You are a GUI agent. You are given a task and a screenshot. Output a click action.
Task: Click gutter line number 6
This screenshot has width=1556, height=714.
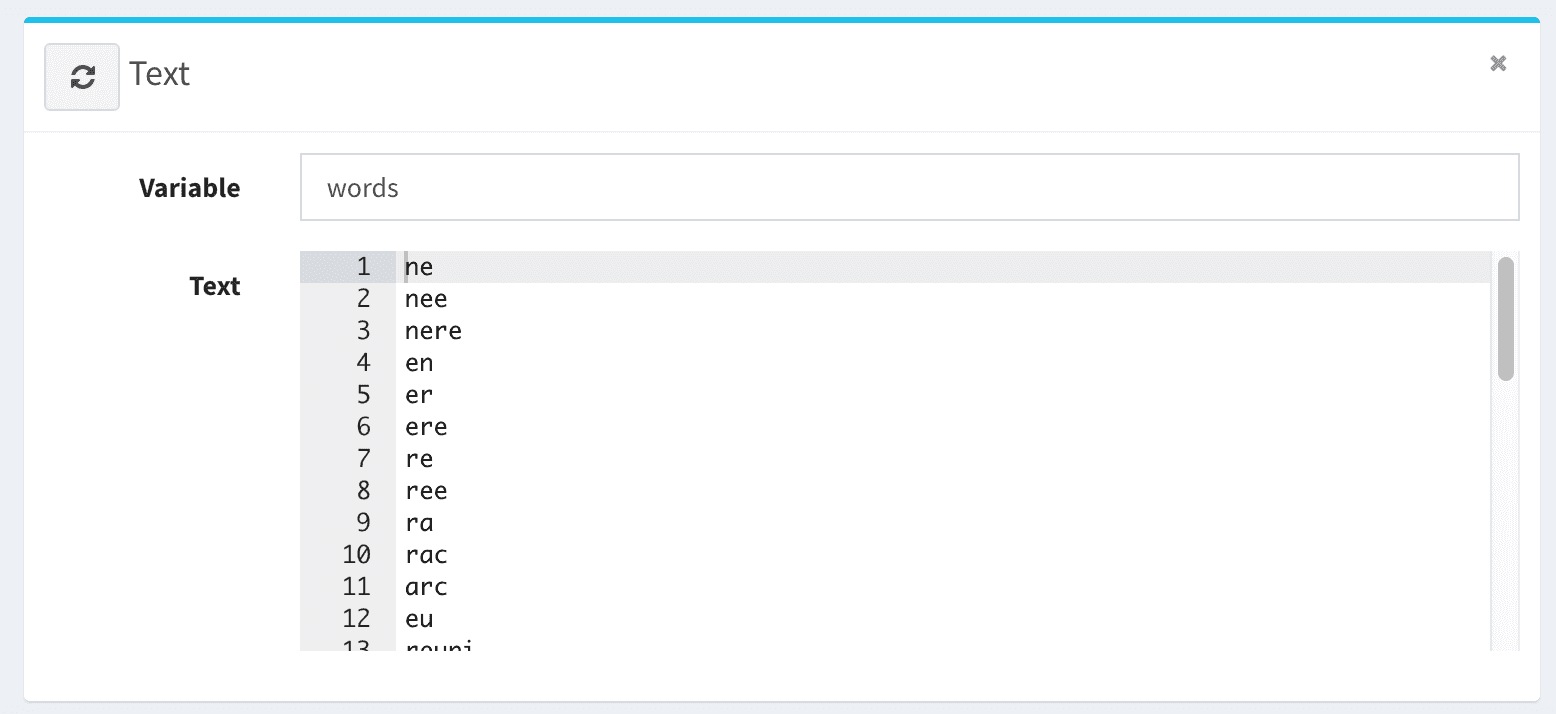point(362,427)
